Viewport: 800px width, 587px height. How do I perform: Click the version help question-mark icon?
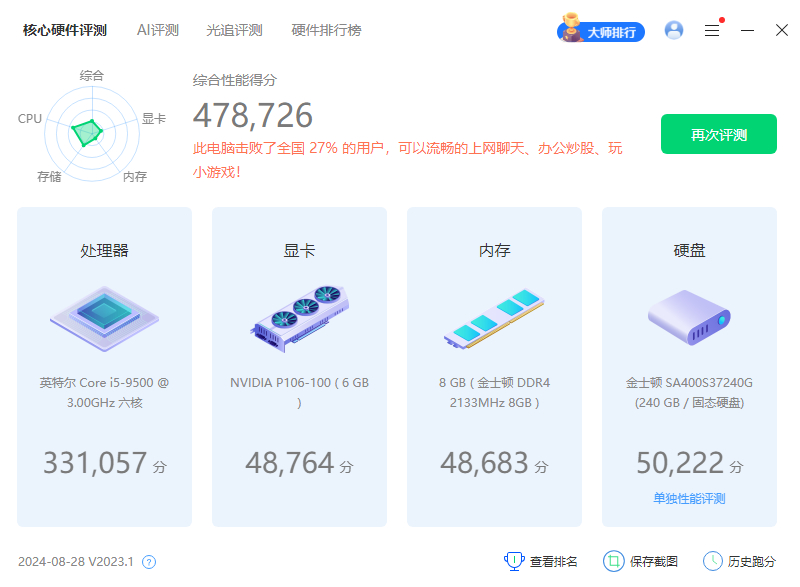[x=149, y=562]
